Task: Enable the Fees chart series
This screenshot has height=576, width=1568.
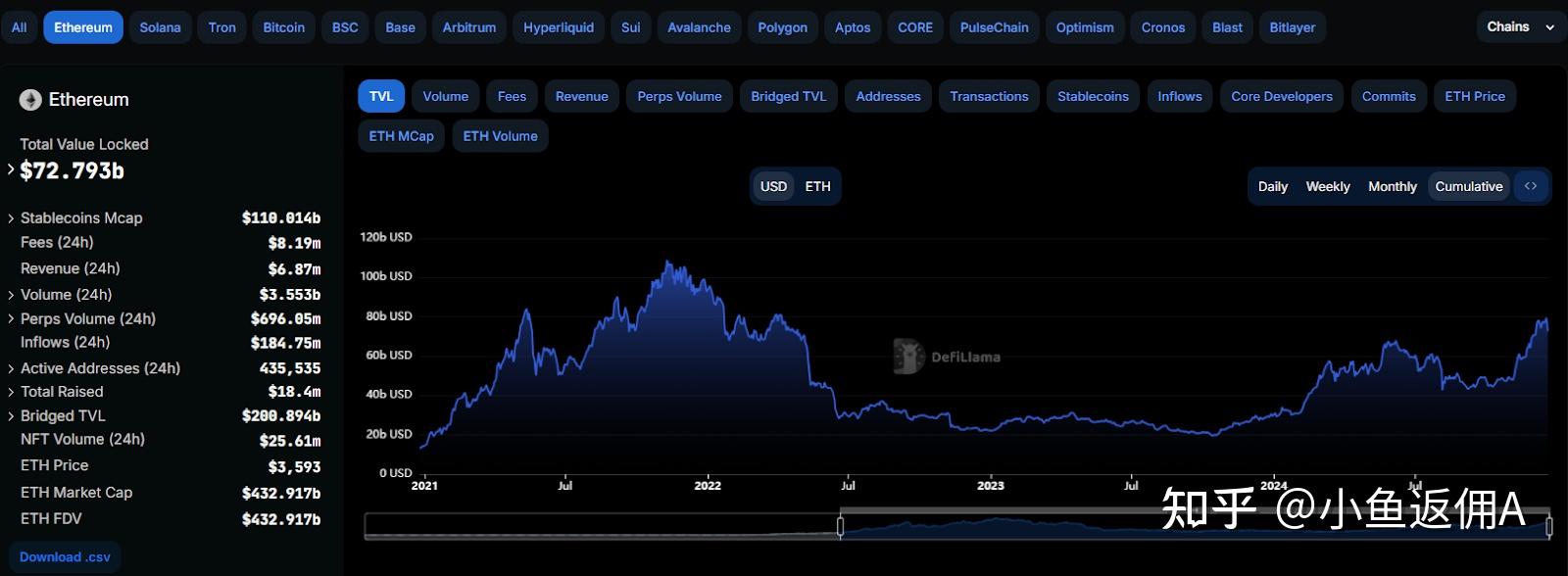Action: tap(512, 96)
